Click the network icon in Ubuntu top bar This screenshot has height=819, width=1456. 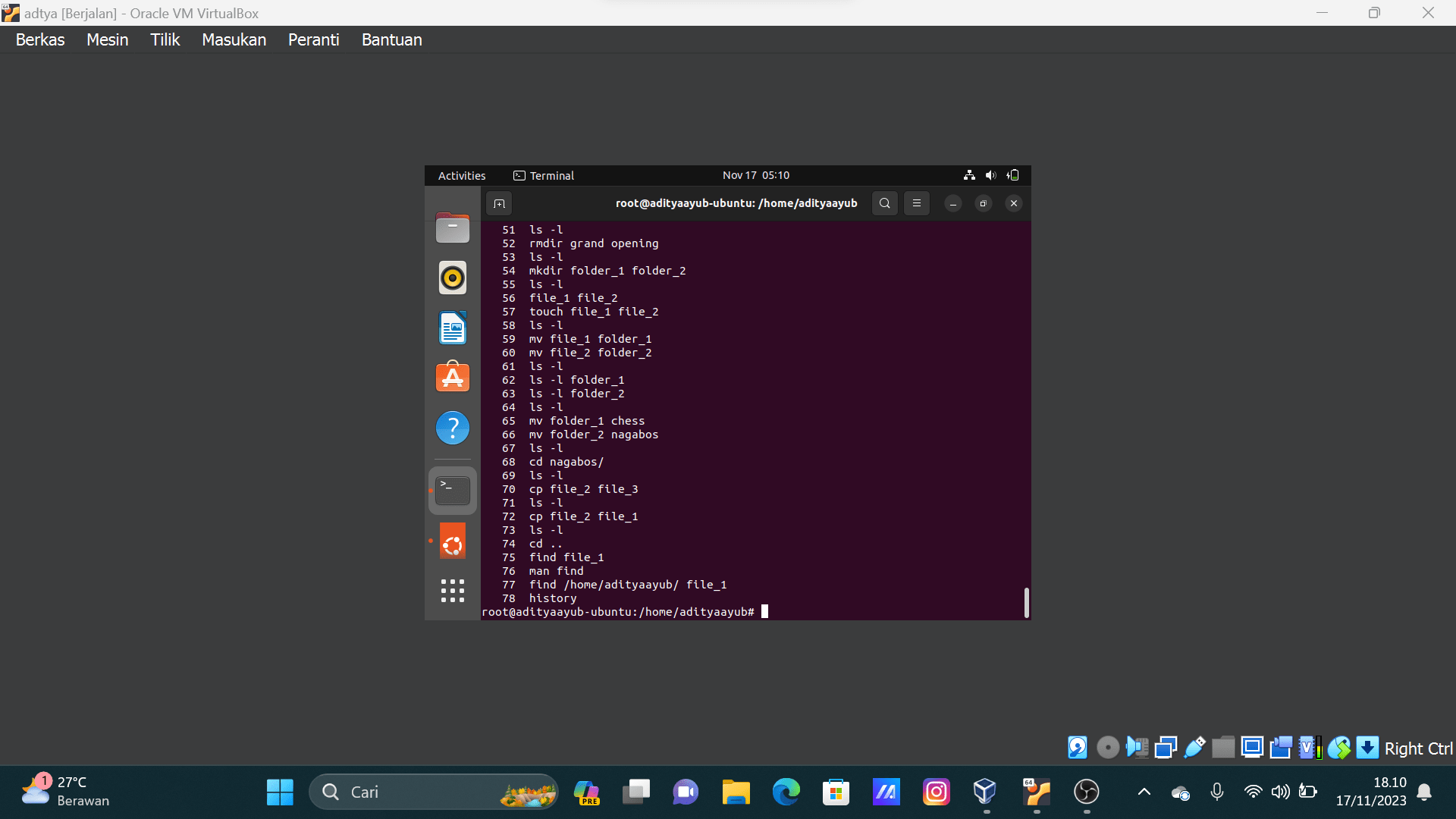(x=969, y=175)
